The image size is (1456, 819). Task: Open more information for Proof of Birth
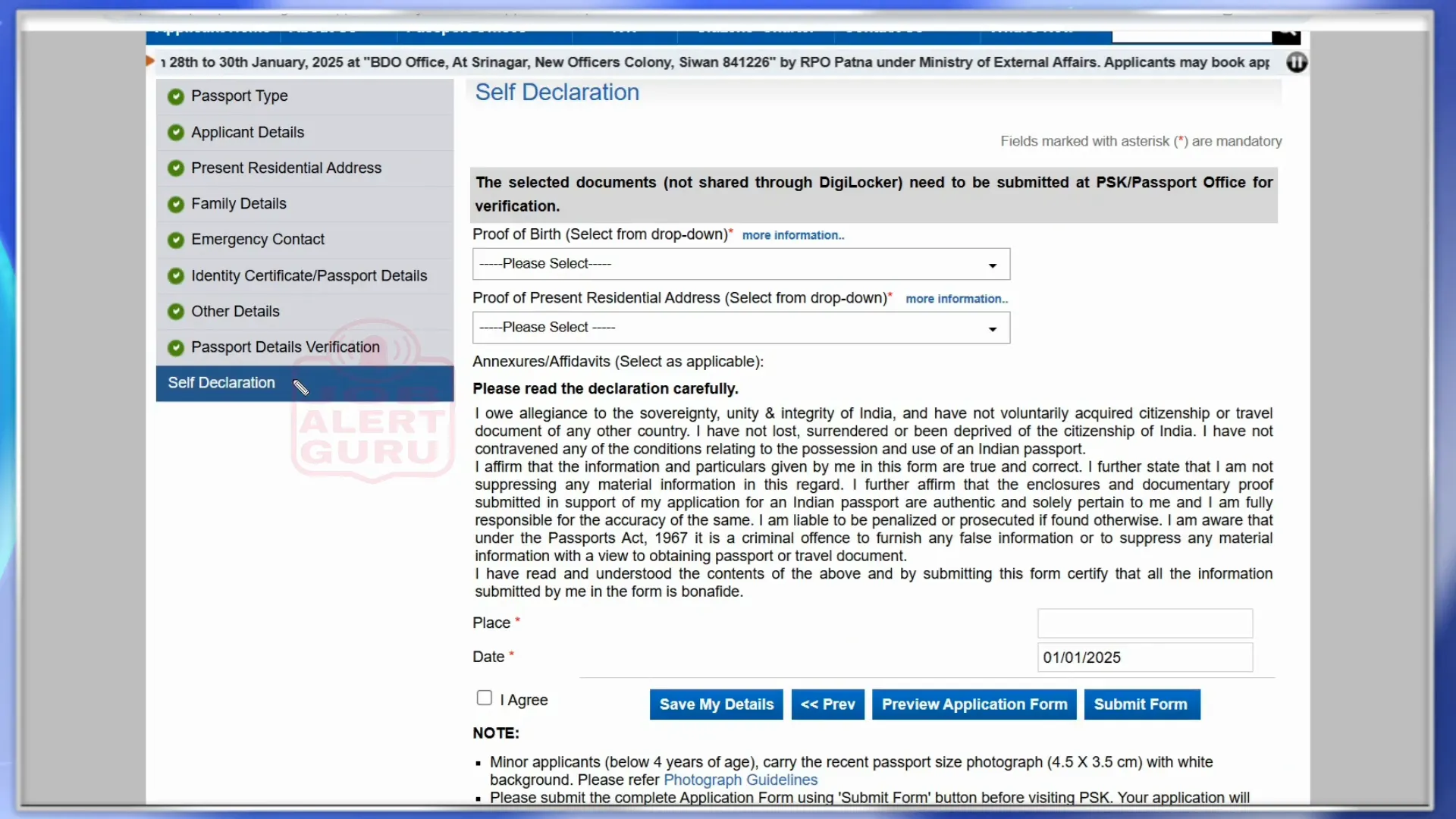point(793,235)
